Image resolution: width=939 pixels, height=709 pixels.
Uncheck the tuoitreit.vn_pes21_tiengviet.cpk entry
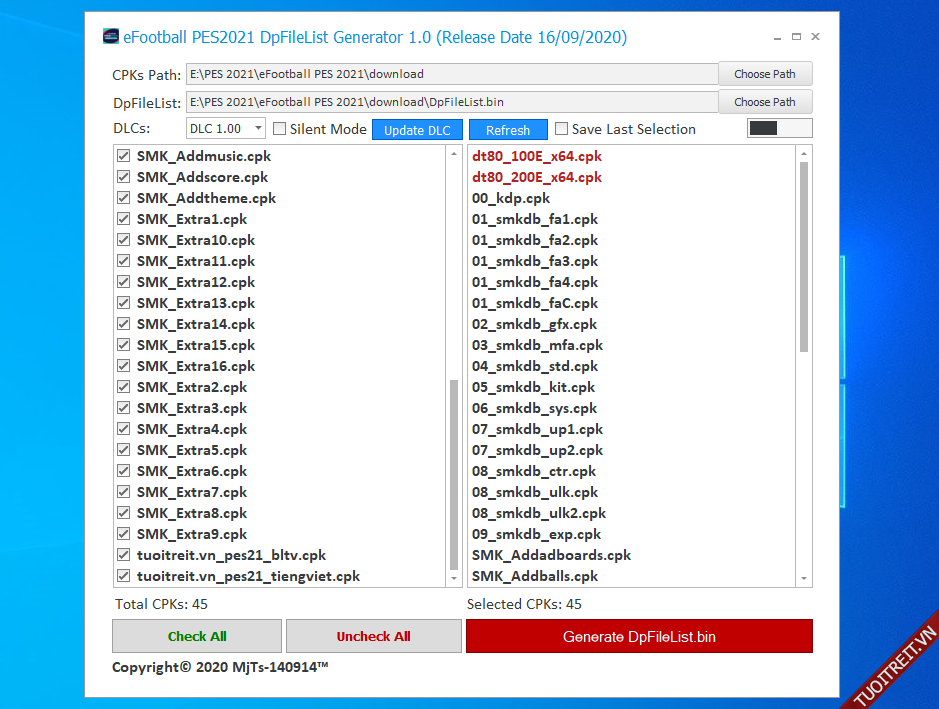coord(124,576)
